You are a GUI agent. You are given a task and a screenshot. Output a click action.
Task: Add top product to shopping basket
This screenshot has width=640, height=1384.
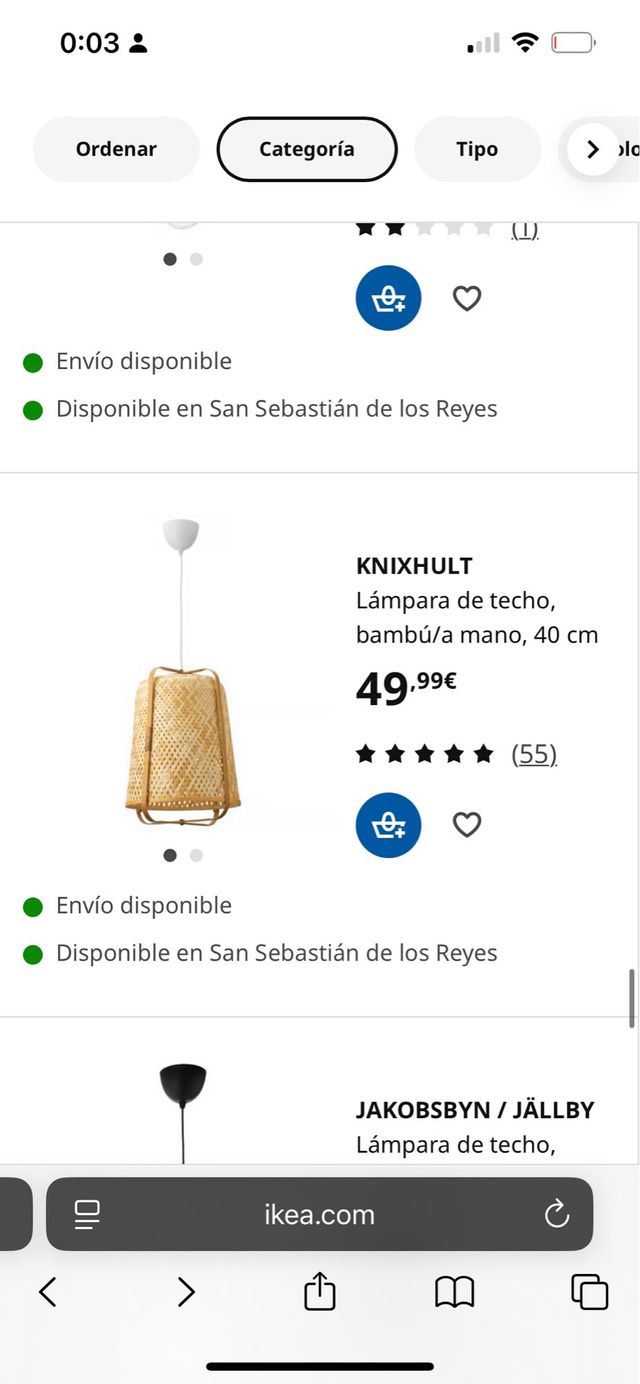pos(388,298)
